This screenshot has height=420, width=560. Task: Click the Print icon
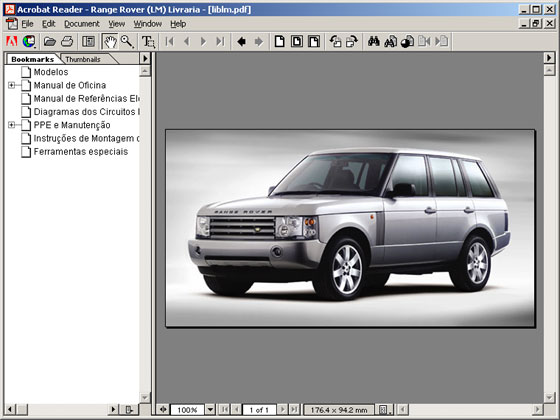click(x=67, y=41)
